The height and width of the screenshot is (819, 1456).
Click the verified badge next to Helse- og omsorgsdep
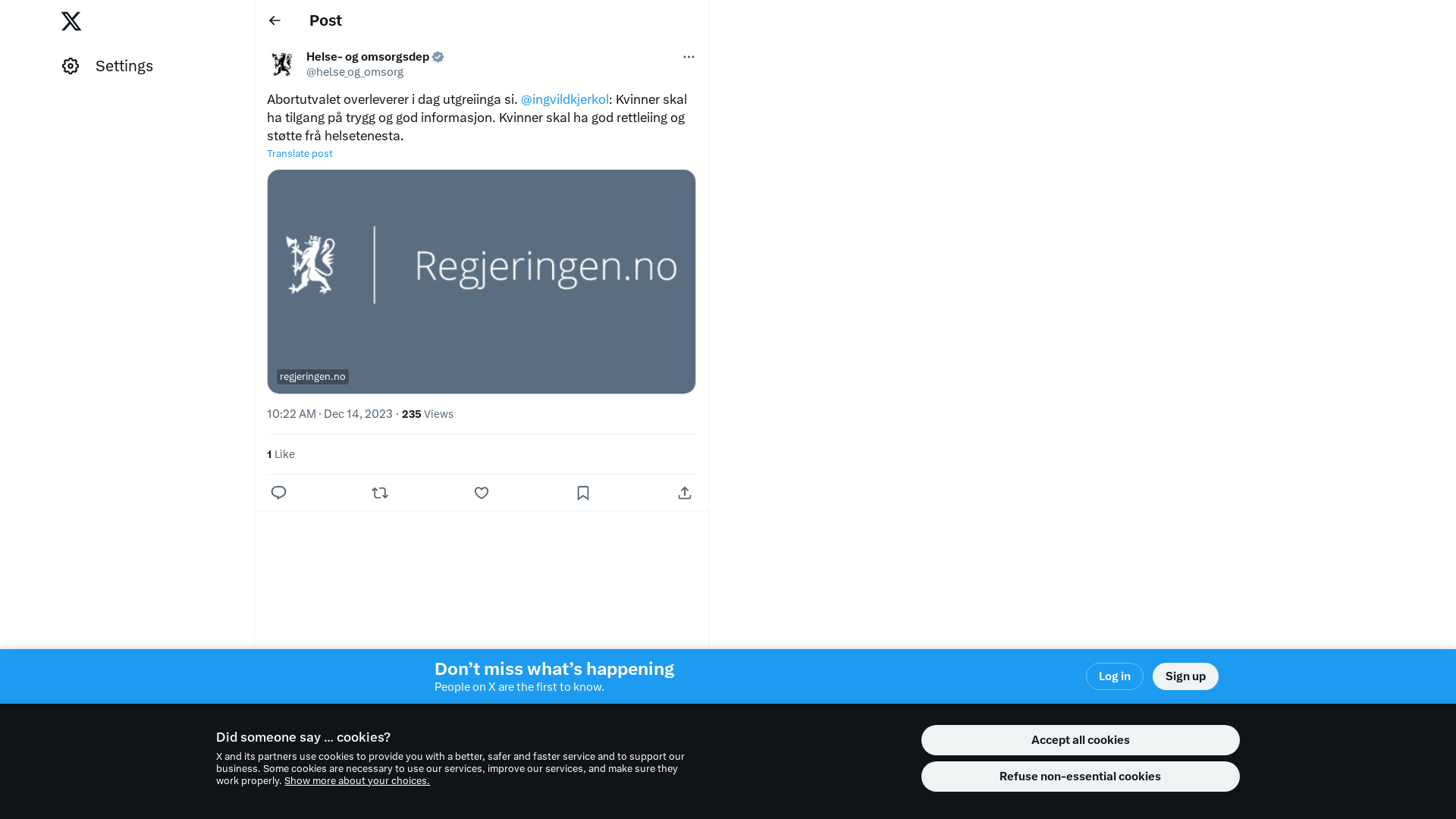438,57
